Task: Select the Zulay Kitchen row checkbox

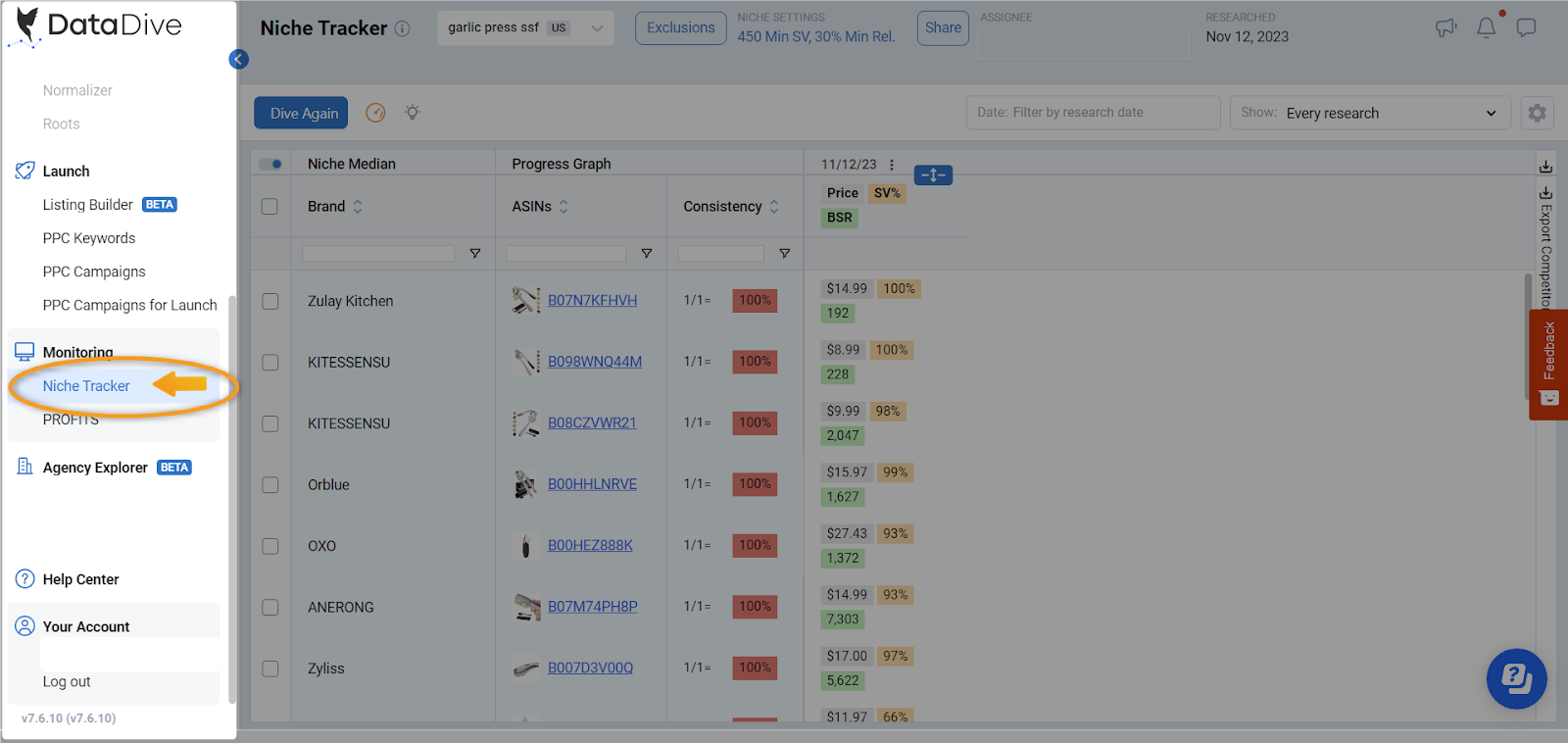Action: [x=269, y=302]
